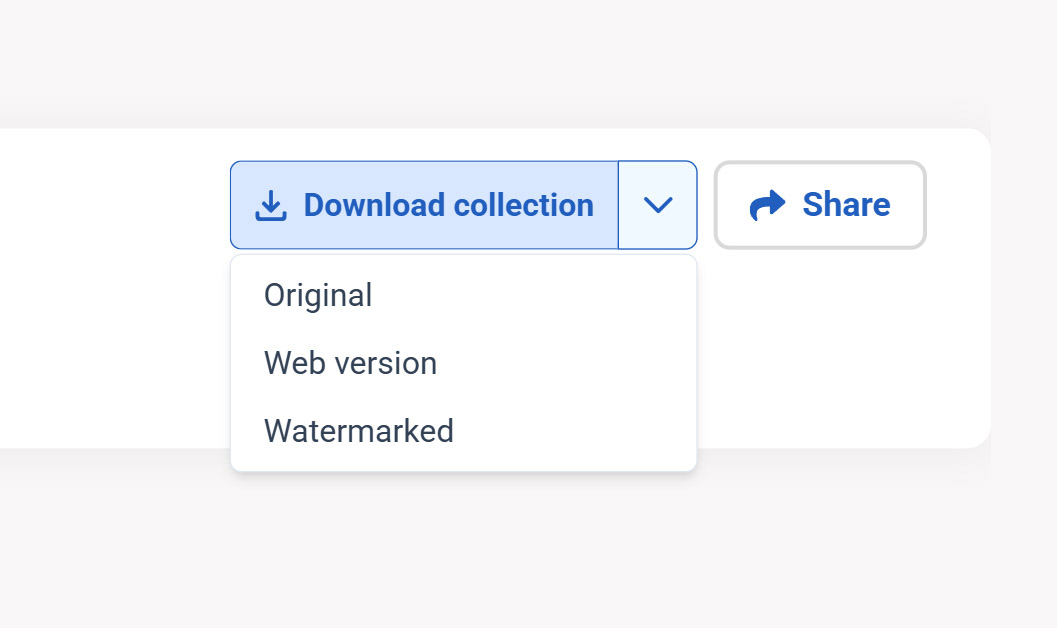1057x628 pixels.
Task: Tap the download icon left of Download collection
Action: (x=271, y=206)
